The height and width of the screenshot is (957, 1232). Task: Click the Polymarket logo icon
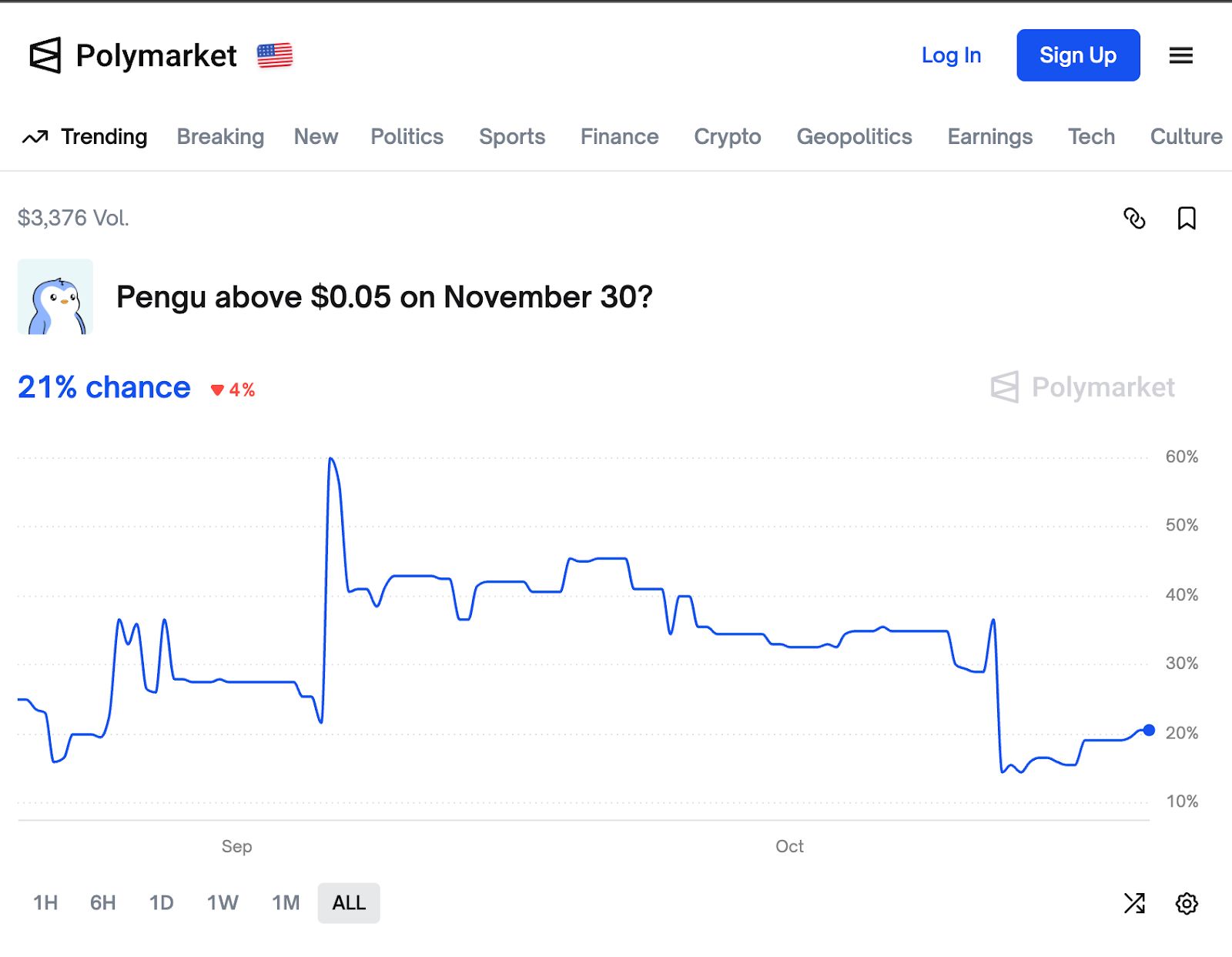click(45, 55)
